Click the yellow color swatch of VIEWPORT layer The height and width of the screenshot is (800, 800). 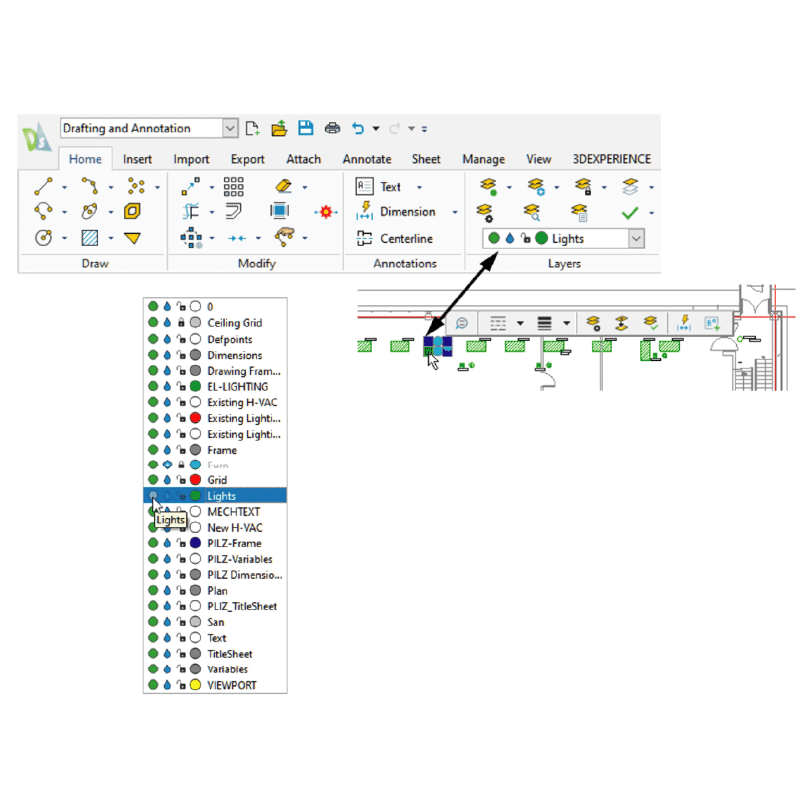[196, 685]
